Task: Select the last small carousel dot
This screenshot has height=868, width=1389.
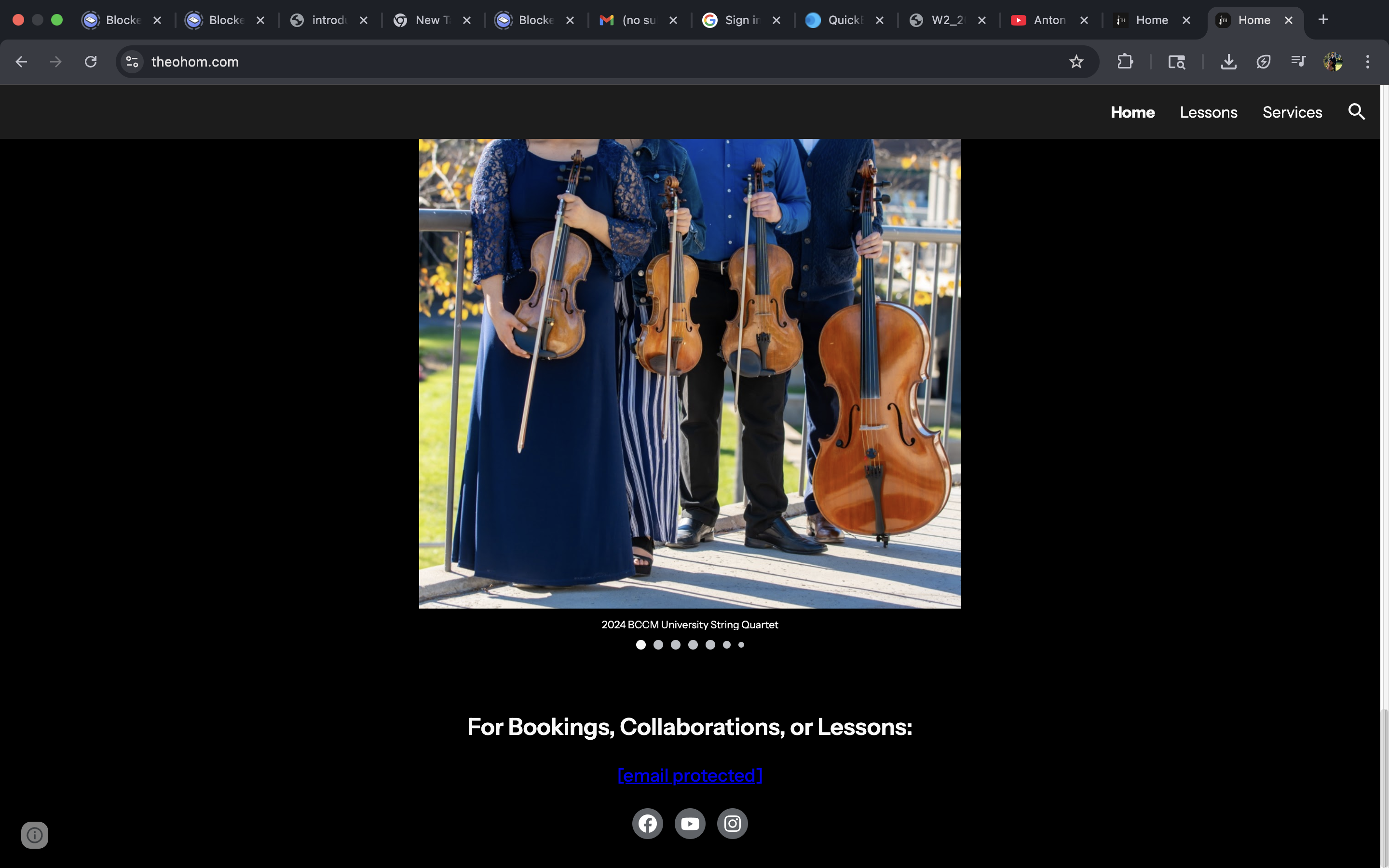Action: [x=741, y=645]
